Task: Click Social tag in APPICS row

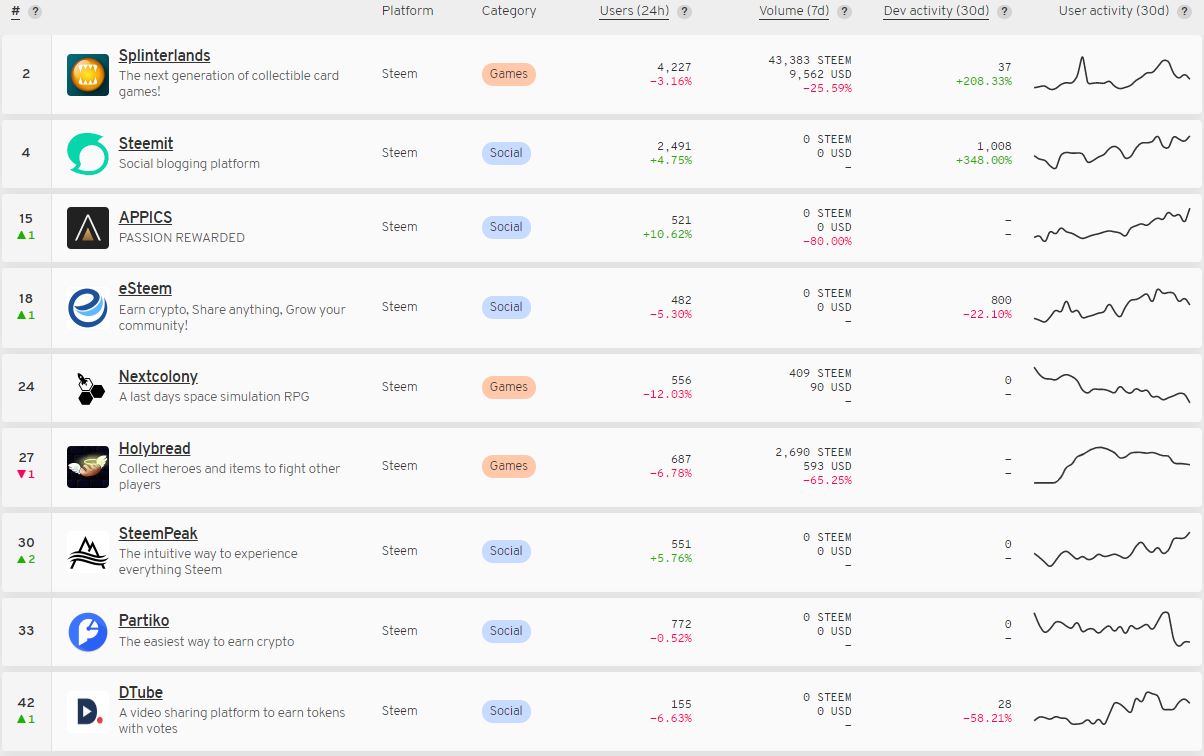Action: click(x=506, y=227)
